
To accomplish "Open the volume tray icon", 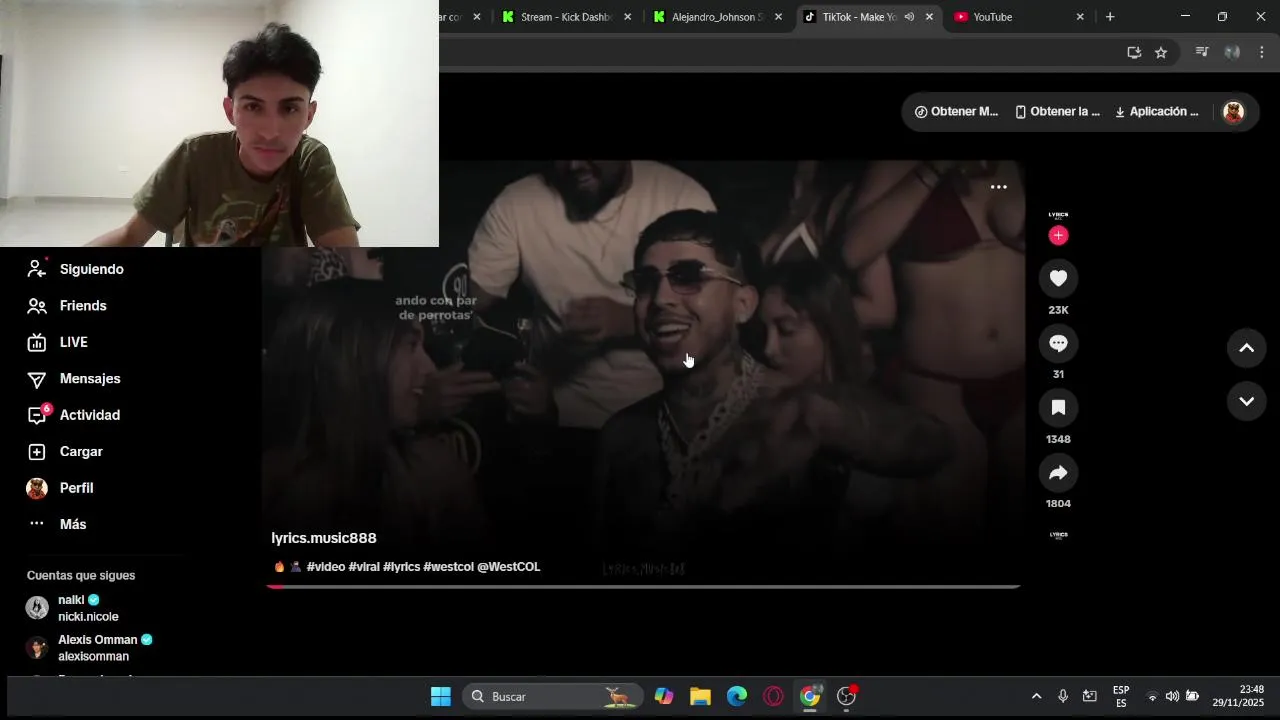I will coord(1172,697).
